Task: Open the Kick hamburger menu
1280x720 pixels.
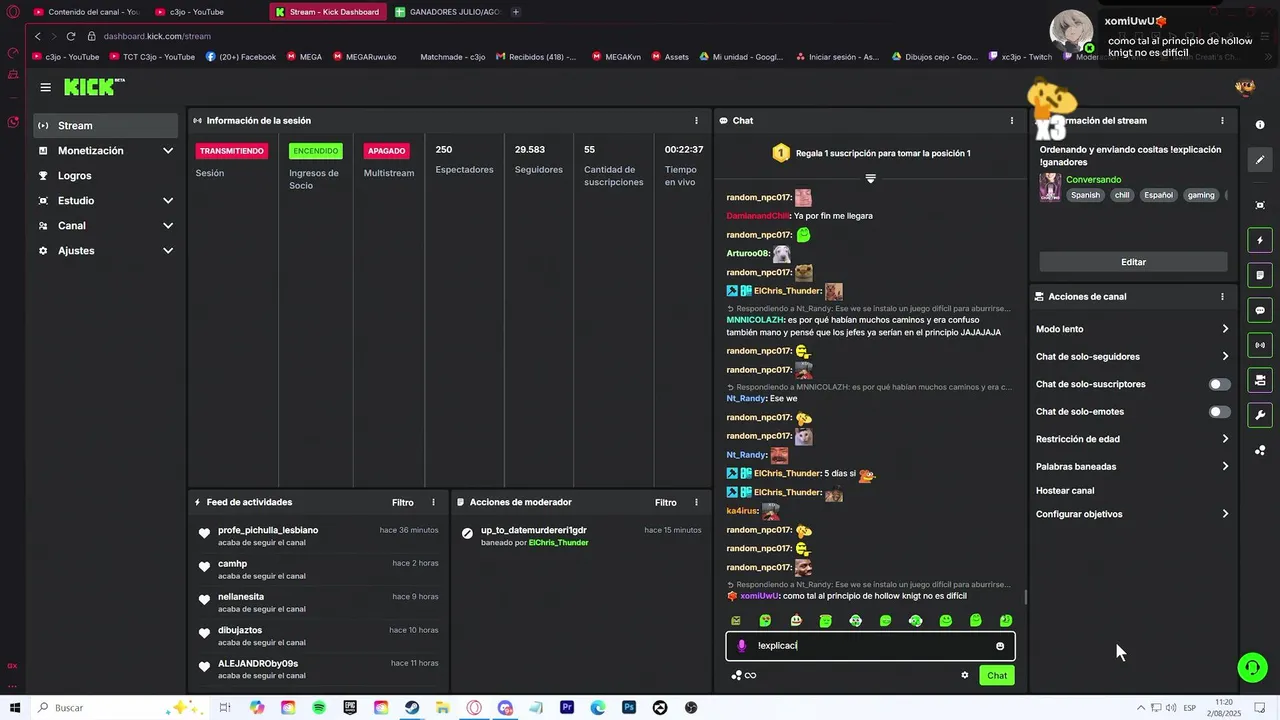Action: point(45,88)
